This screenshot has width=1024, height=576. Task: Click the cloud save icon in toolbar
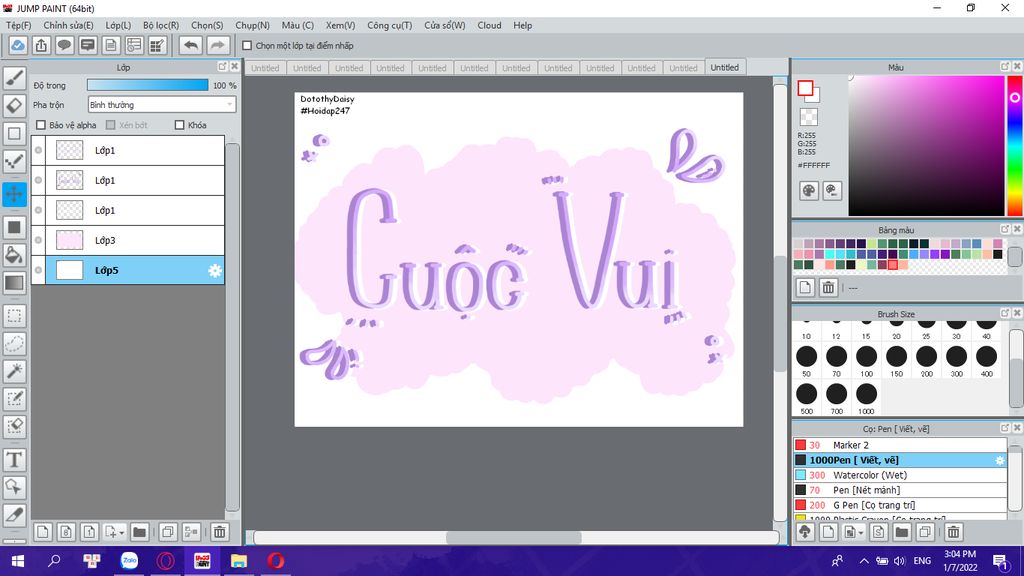18,45
